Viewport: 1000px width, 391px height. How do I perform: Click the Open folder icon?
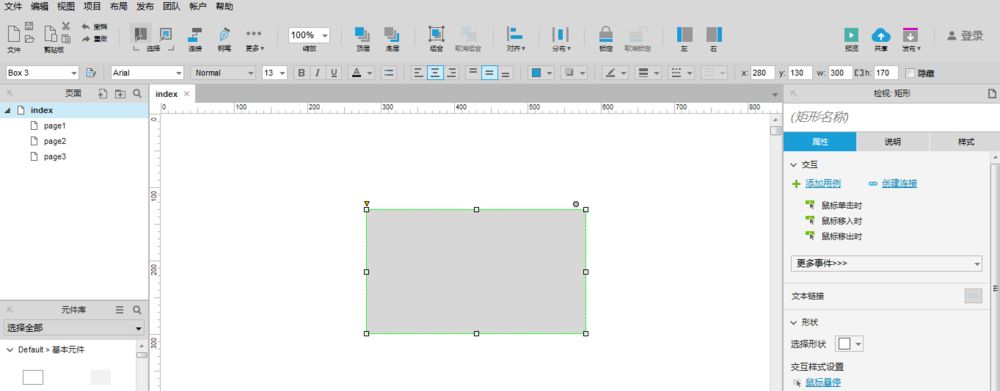[29, 39]
